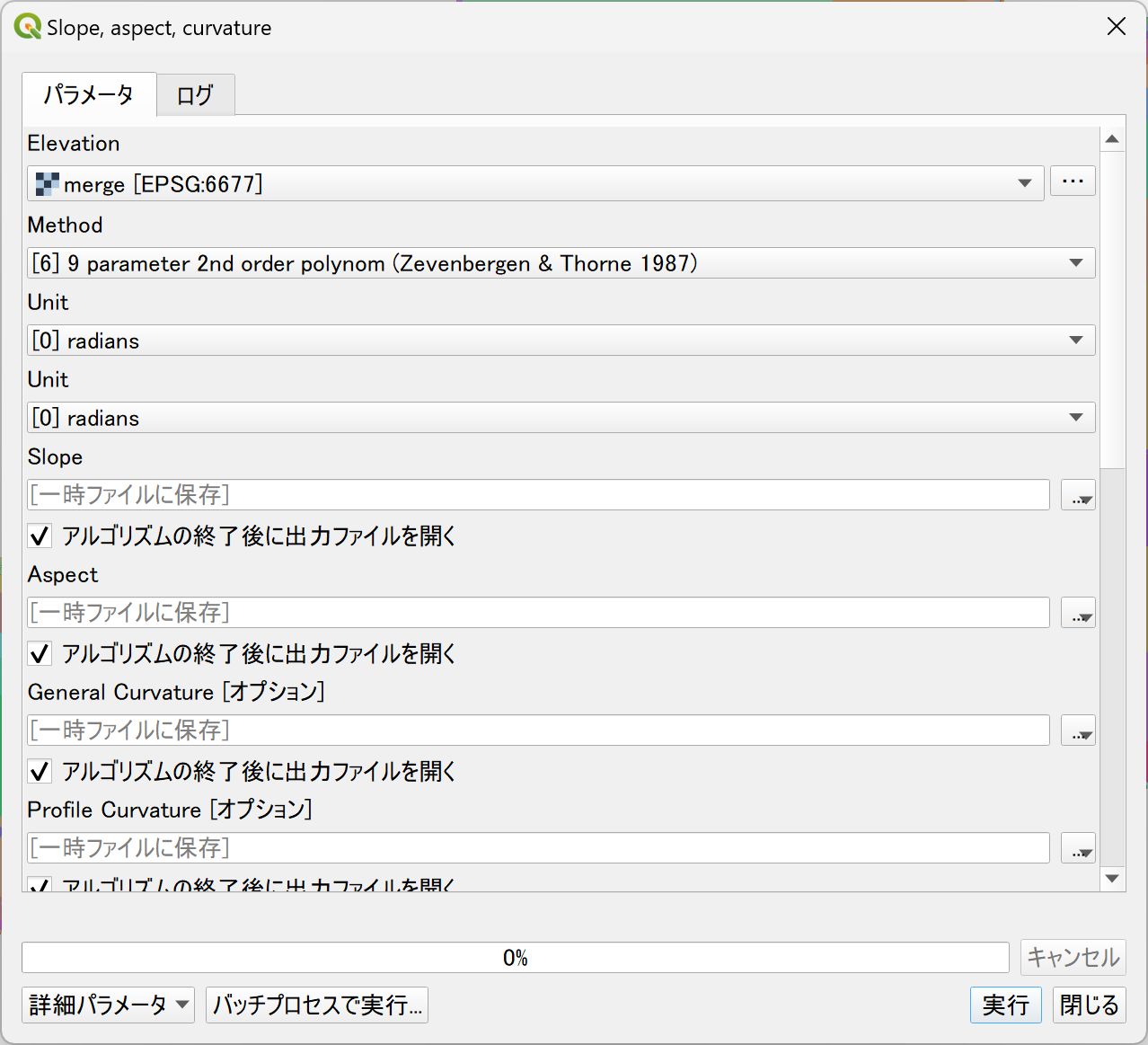This screenshot has width=1148, height=1045.
Task: Open the 詳細パラメータ dropdown button
Action: [x=108, y=1005]
